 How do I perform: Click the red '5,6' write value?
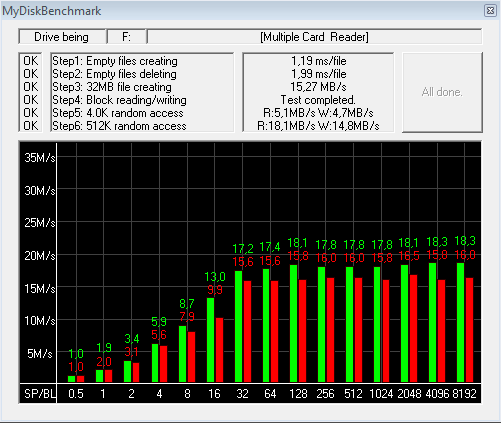pyautogui.click(x=159, y=335)
